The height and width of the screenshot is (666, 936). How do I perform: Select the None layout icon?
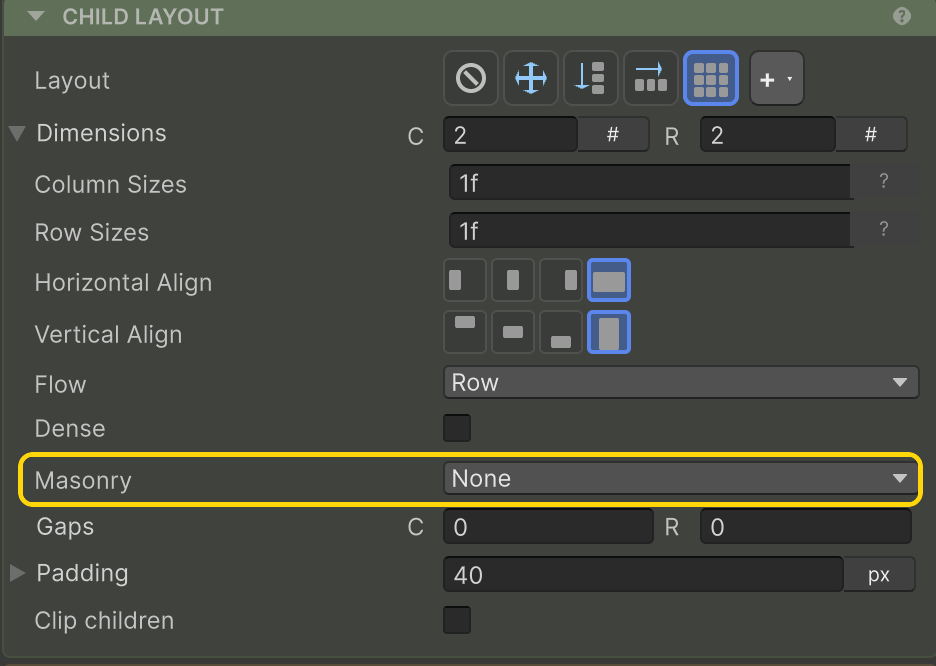[x=471, y=78]
